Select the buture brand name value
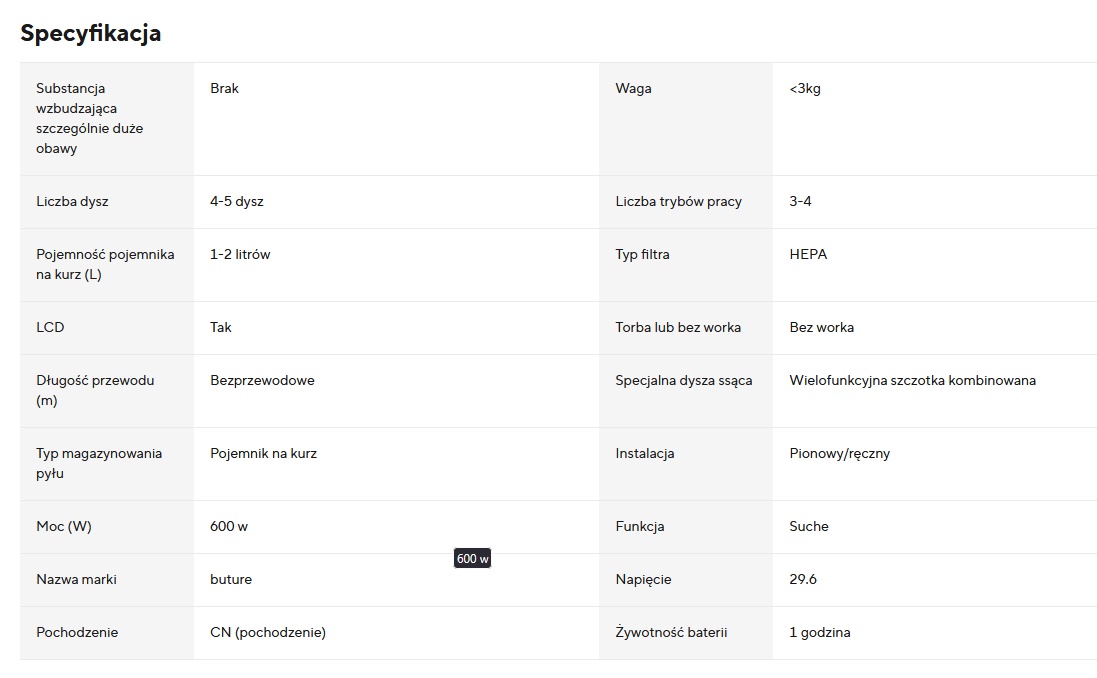This screenshot has height=678, width=1097. point(231,579)
